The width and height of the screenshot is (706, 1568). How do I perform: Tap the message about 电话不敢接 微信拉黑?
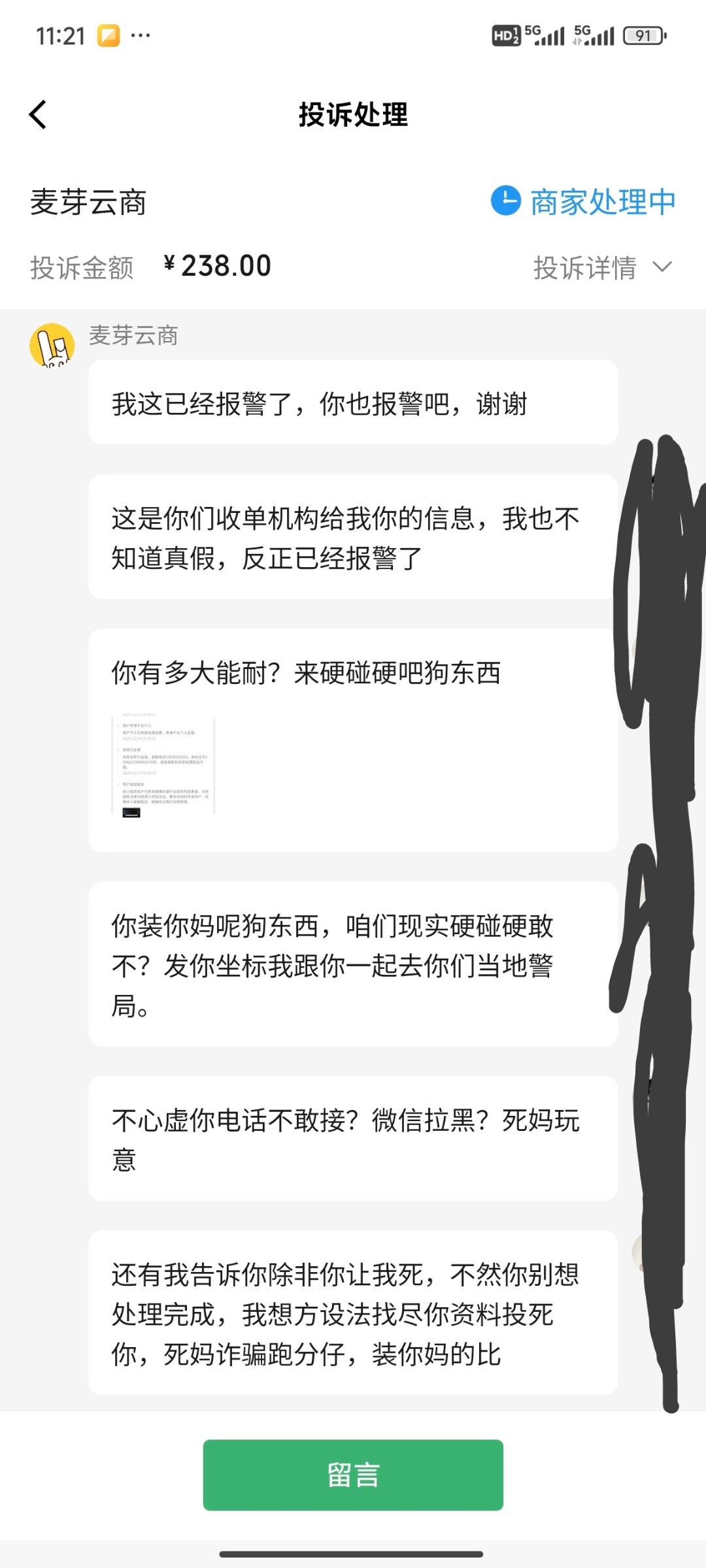click(x=353, y=1139)
